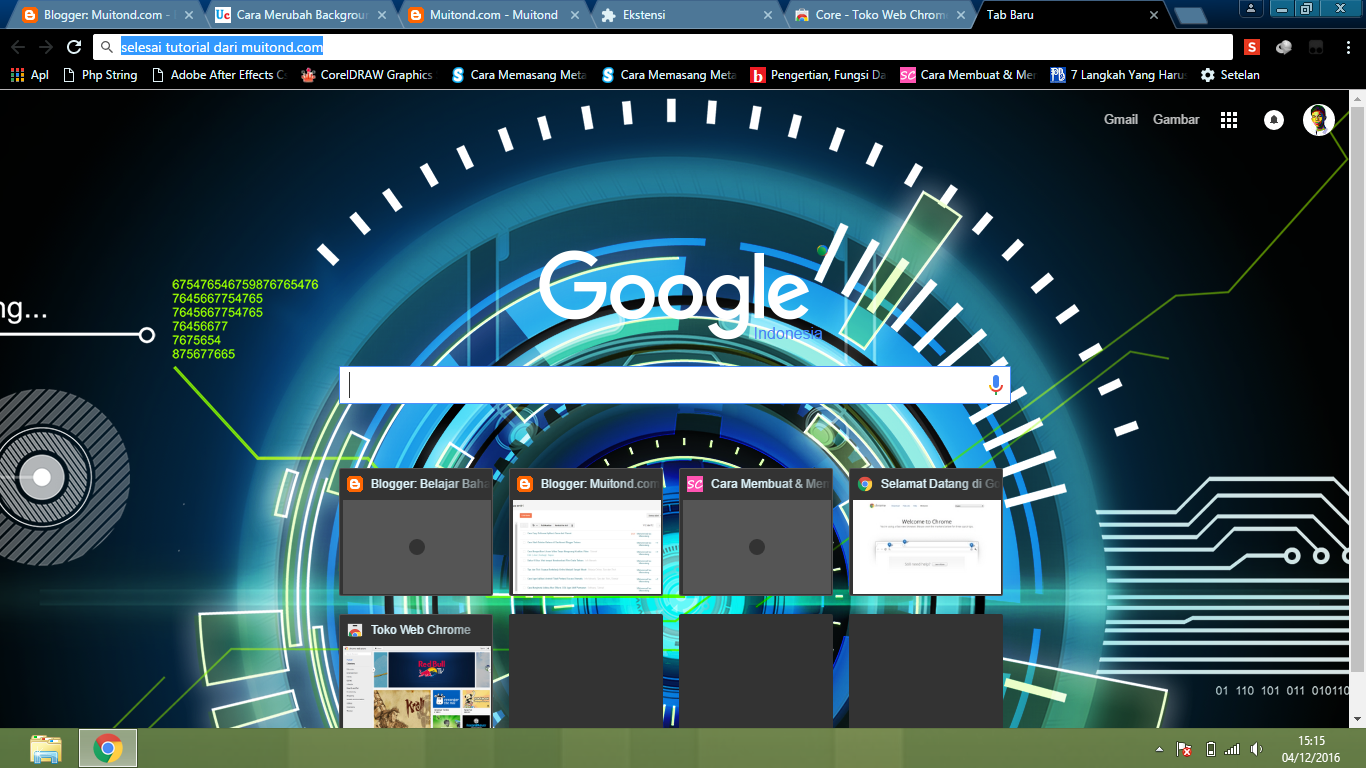Open the Gmail link
This screenshot has height=768, width=1366.
(x=1120, y=119)
